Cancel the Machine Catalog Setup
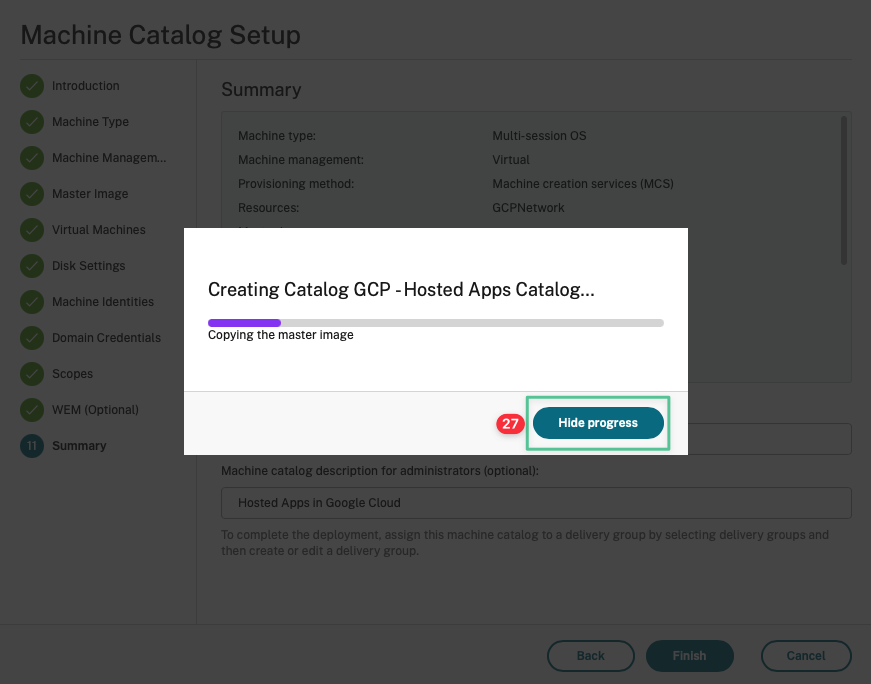Viewport: 871px width, 684px height. pyautogui.click(x=805, y=656)
